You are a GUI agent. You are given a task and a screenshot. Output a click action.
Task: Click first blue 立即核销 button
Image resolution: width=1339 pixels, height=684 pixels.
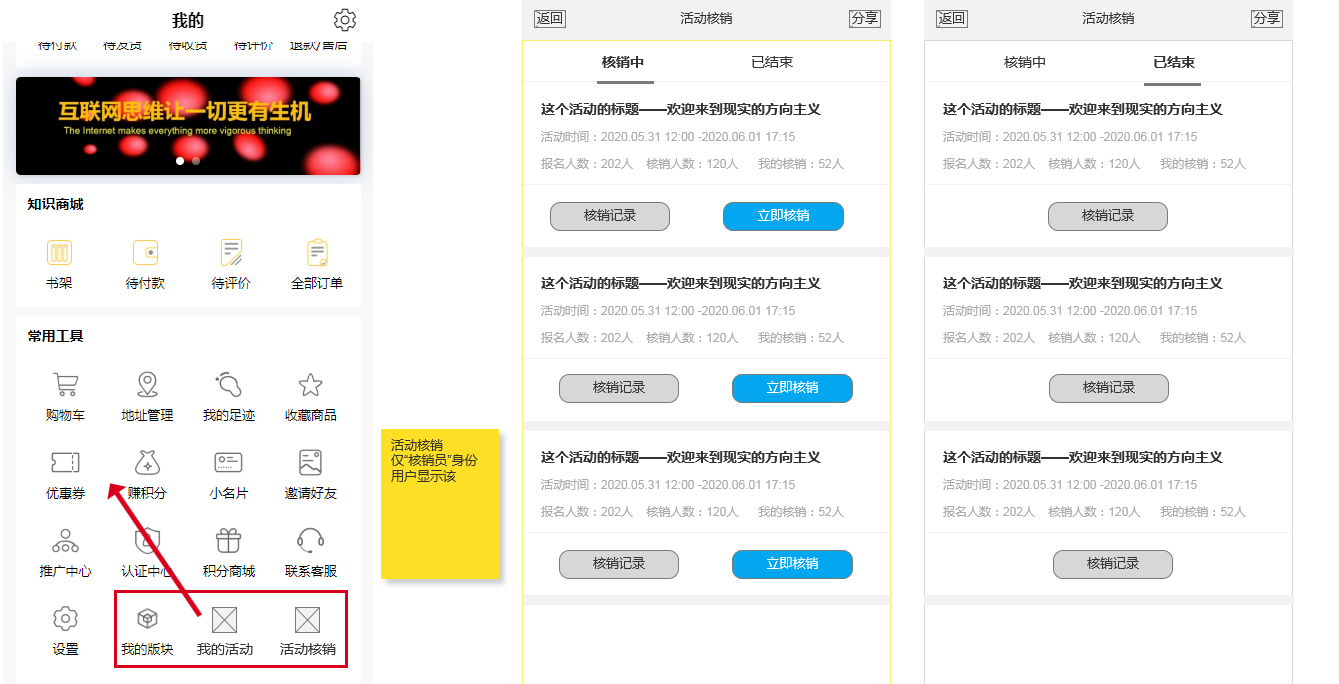tap(783, 216)
